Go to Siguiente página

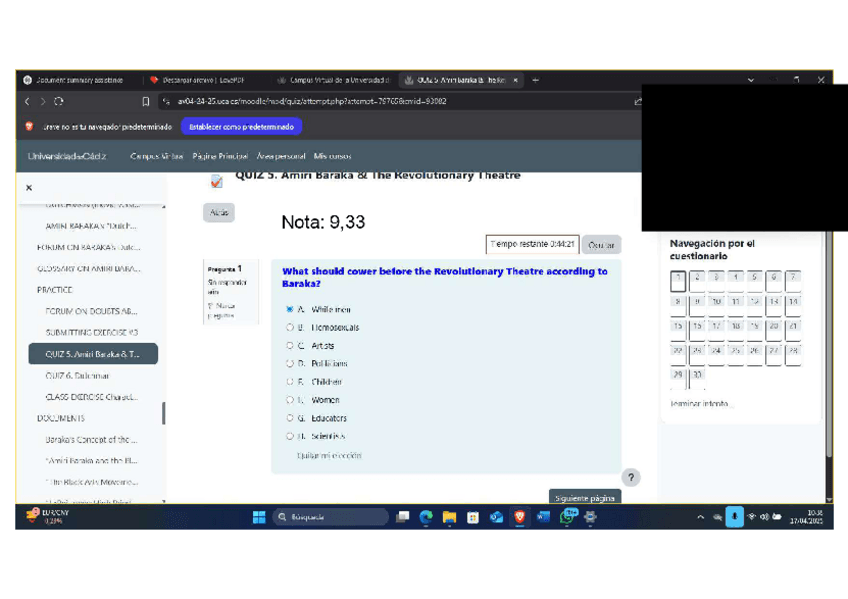[584, 497]
